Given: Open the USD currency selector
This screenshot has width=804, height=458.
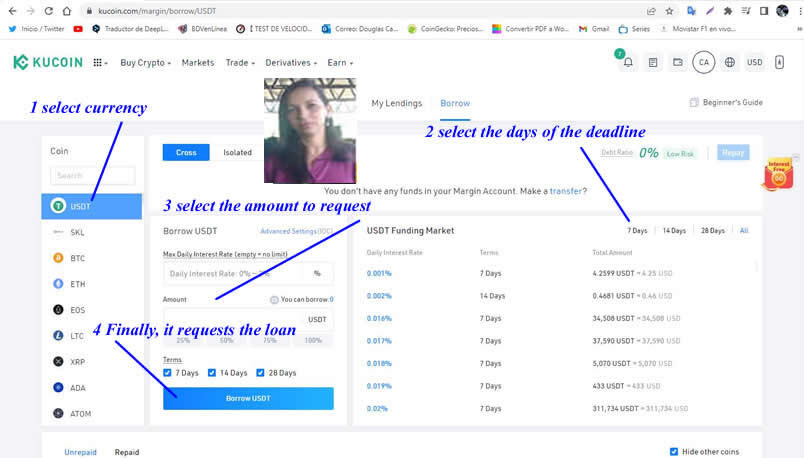Looking at the screenshot, I should [x=755, y=63].
